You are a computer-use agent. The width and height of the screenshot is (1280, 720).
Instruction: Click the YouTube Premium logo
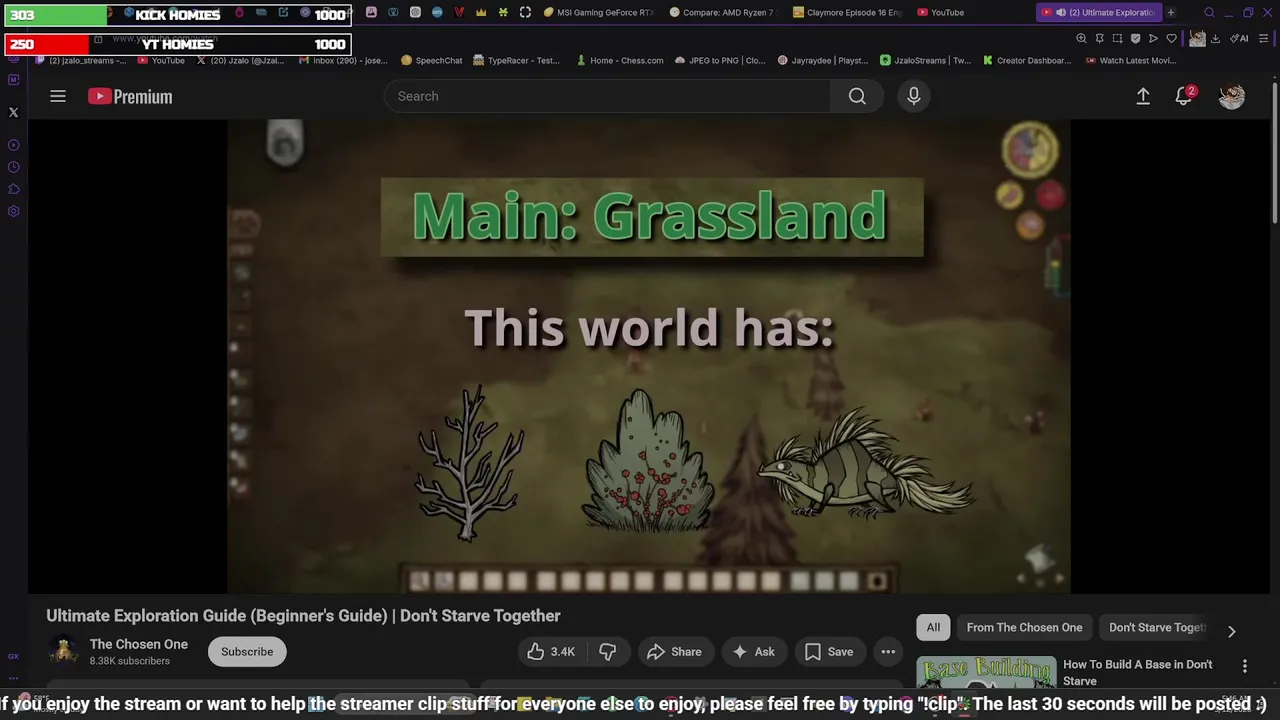click(x=130, y=96)
